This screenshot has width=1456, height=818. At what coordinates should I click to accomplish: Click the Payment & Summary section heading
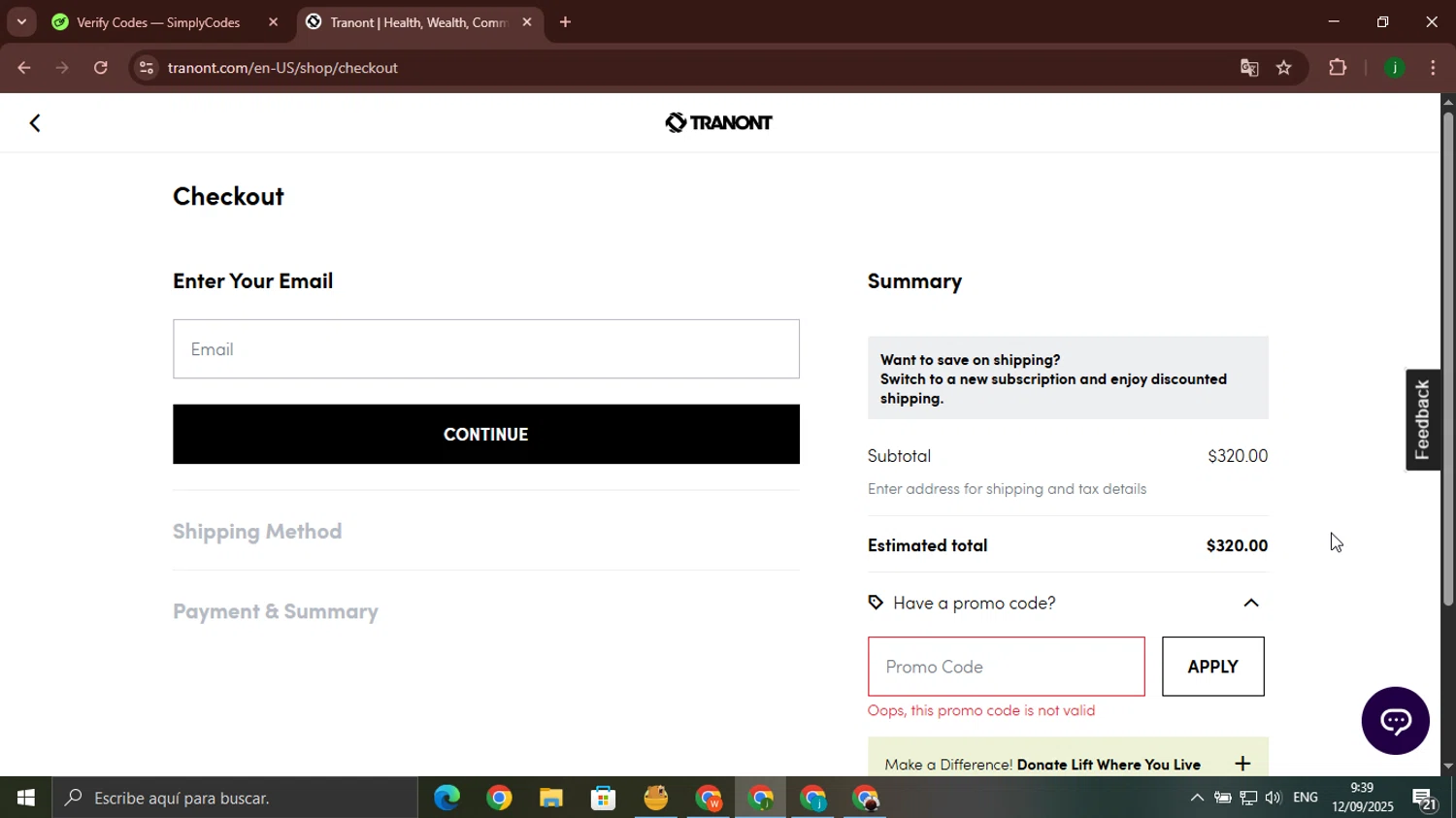pyautogui.click(x=276, y=611)
